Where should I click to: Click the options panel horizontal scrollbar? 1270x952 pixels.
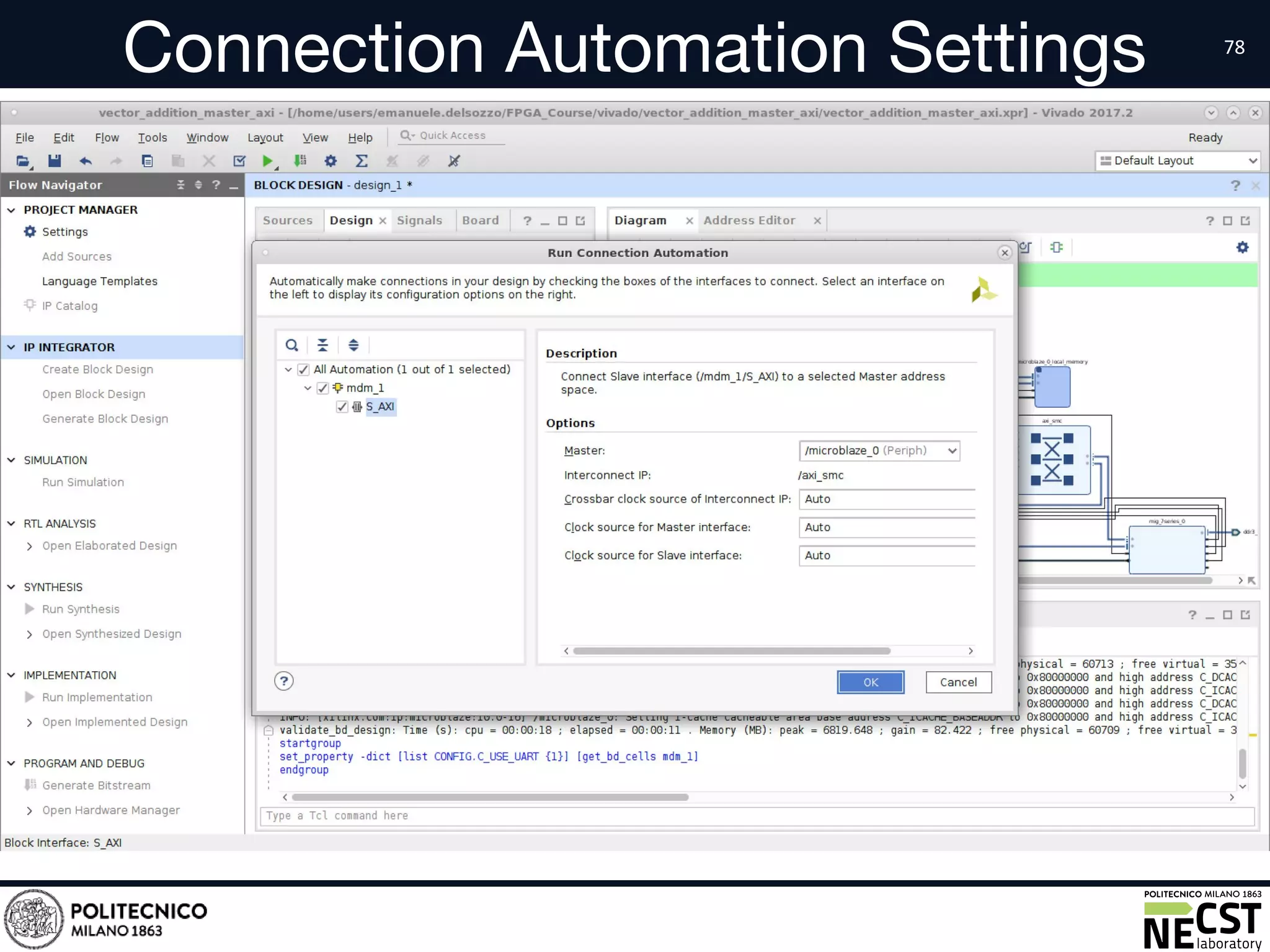click(732, 651)
